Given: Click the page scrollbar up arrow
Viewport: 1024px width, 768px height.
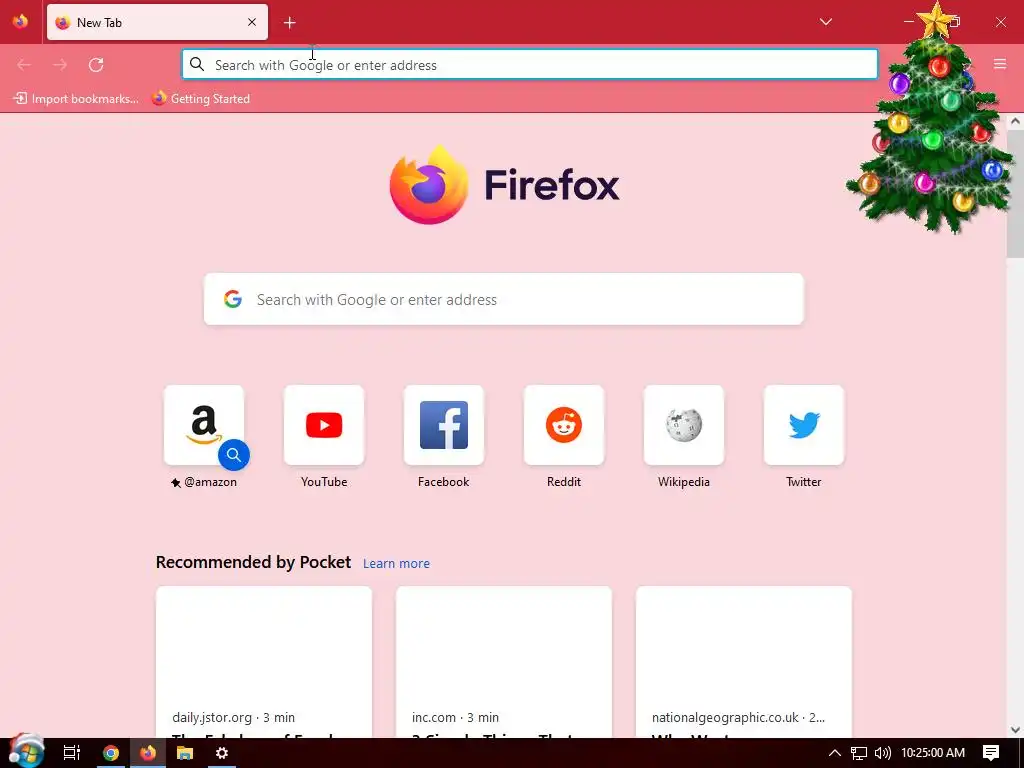Looking at the screenshot, I should coord(1015,121).
